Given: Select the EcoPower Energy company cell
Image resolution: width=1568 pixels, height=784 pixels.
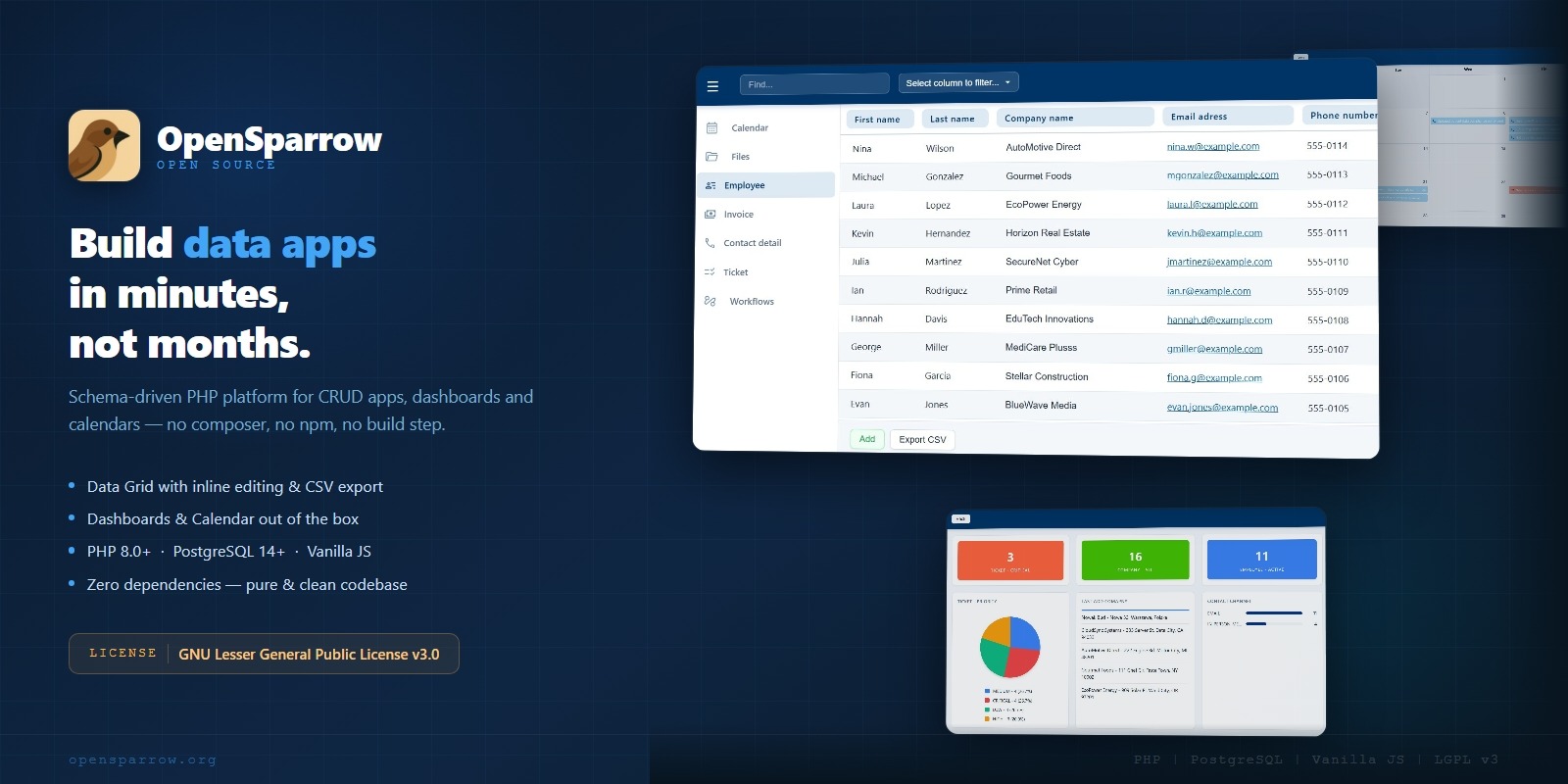Looking at the screenshot, I should [x=1044, y=205].
